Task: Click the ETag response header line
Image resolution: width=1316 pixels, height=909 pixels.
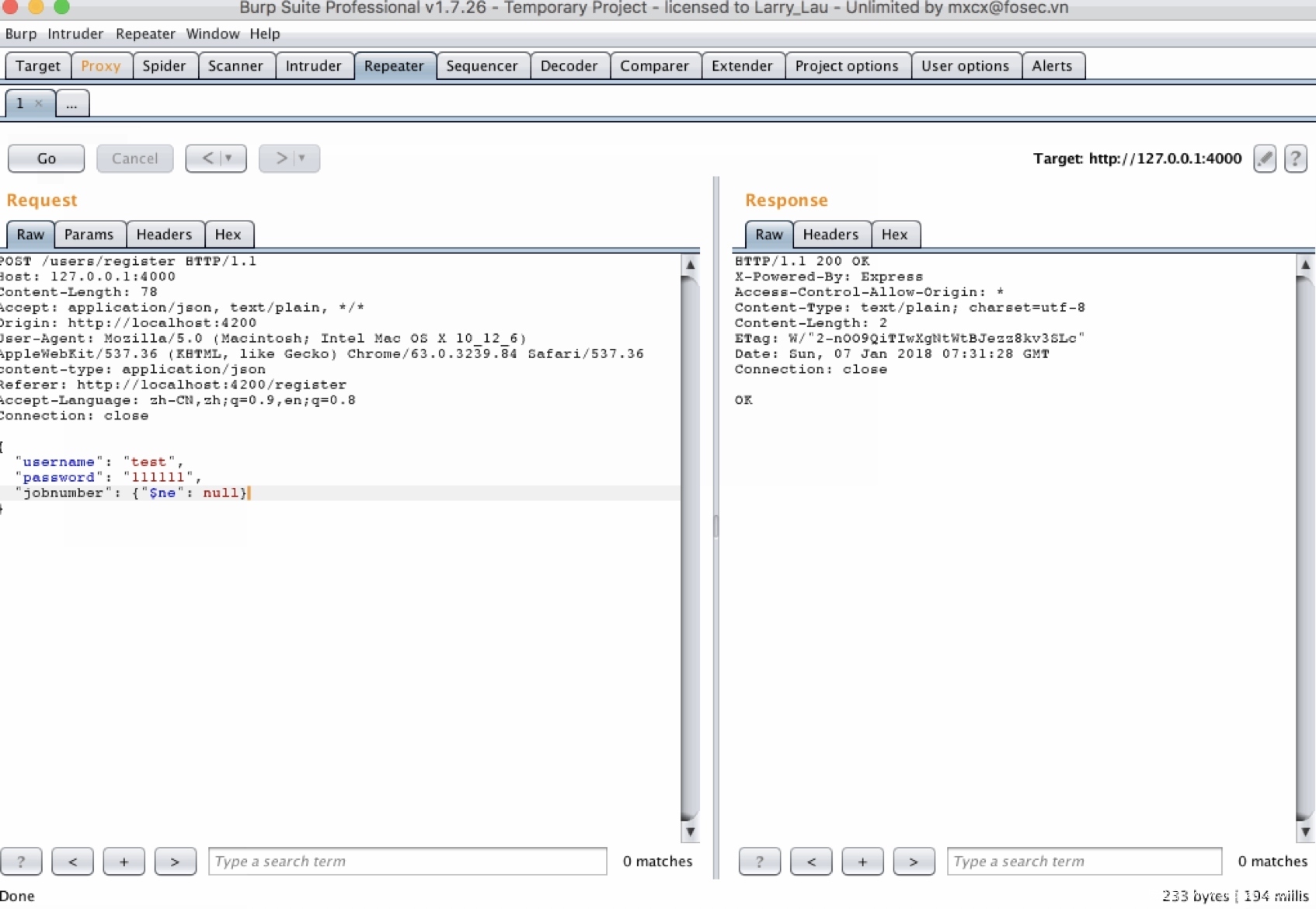Action: click(x=909, y=338)
